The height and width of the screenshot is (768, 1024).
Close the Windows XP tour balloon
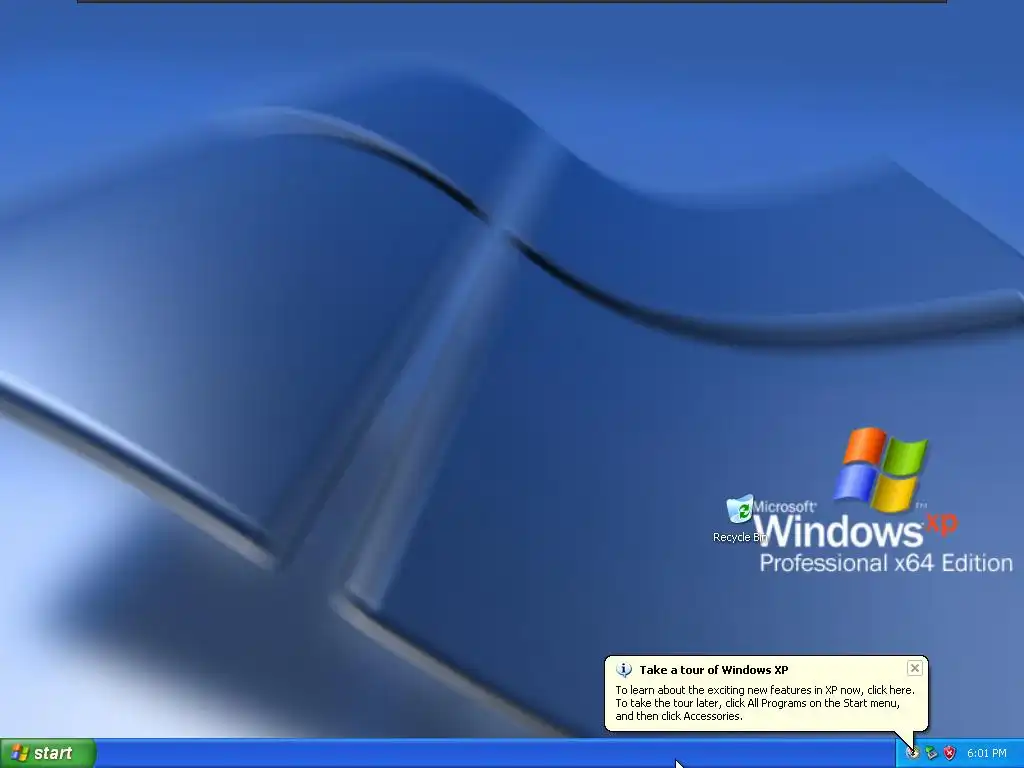(x=914, y=668)
